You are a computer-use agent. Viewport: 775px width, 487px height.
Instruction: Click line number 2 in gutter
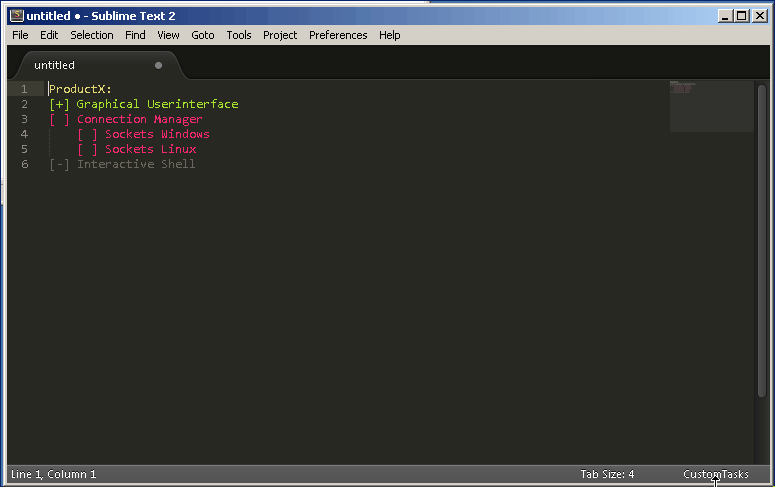pos(24,104)
